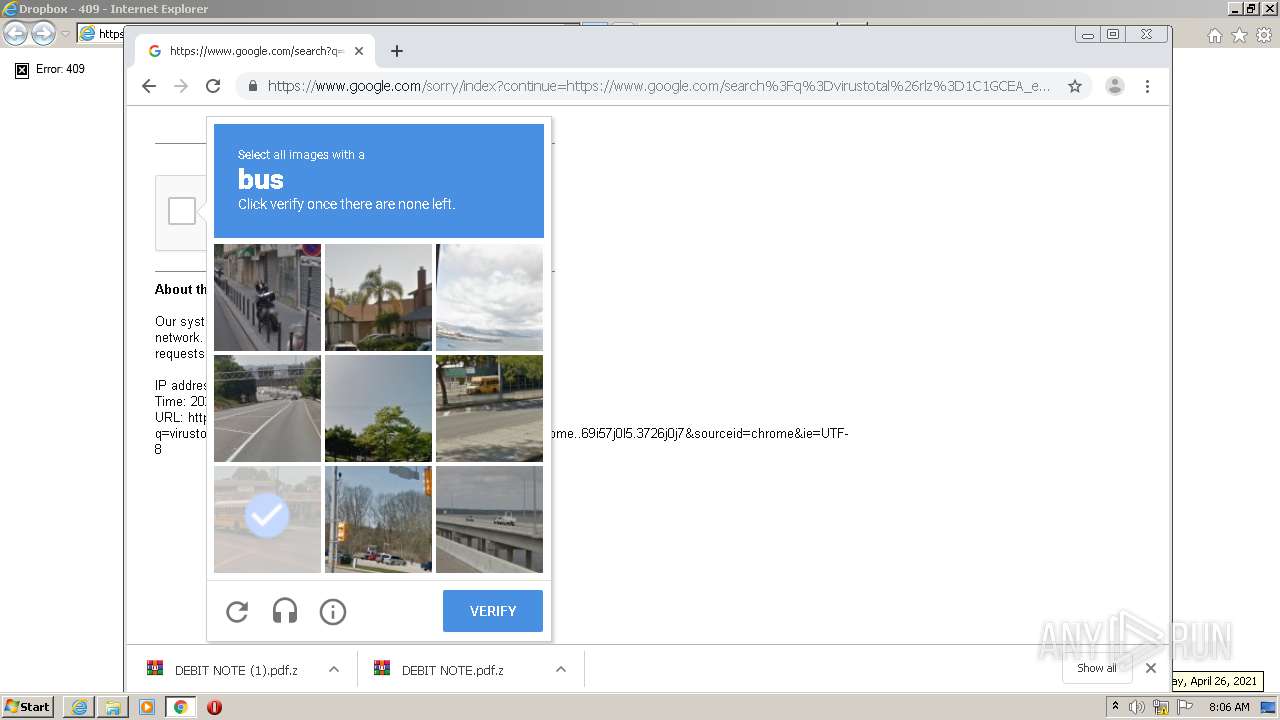
Task: Get an audio challenge via headphones icon
Action: [285, 611]
